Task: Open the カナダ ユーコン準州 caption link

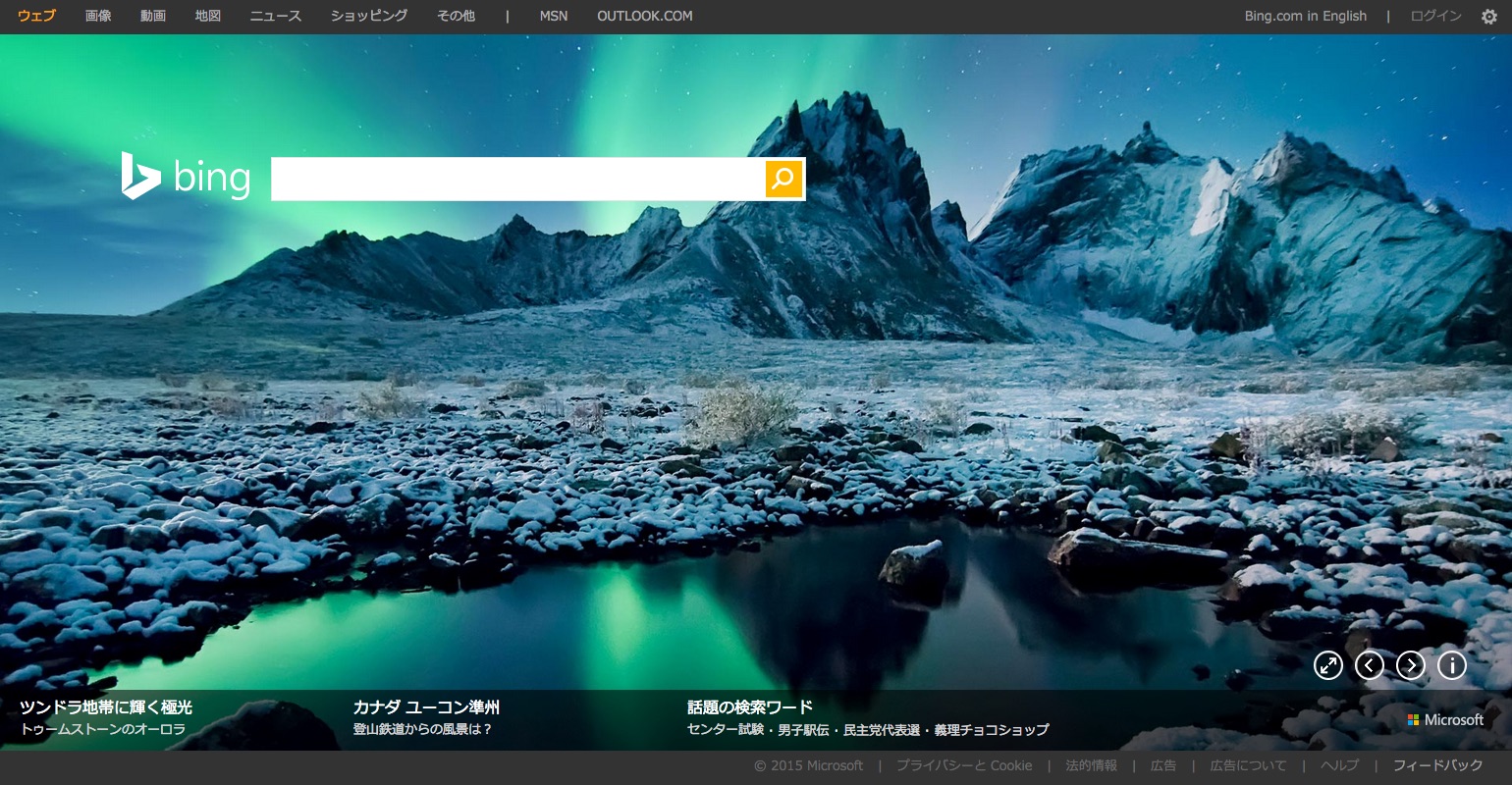Action: pyautogui.click(x=426, y=707)
